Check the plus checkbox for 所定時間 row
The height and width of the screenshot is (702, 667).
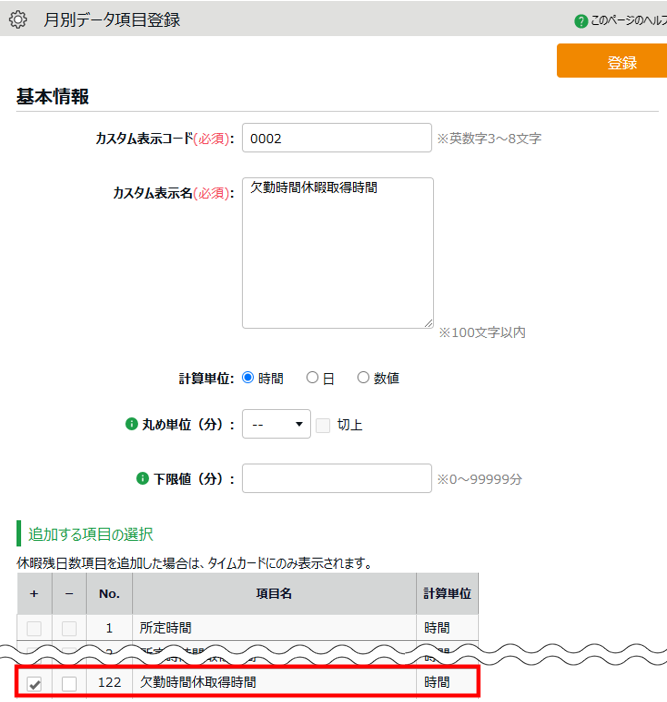point(35,628)
